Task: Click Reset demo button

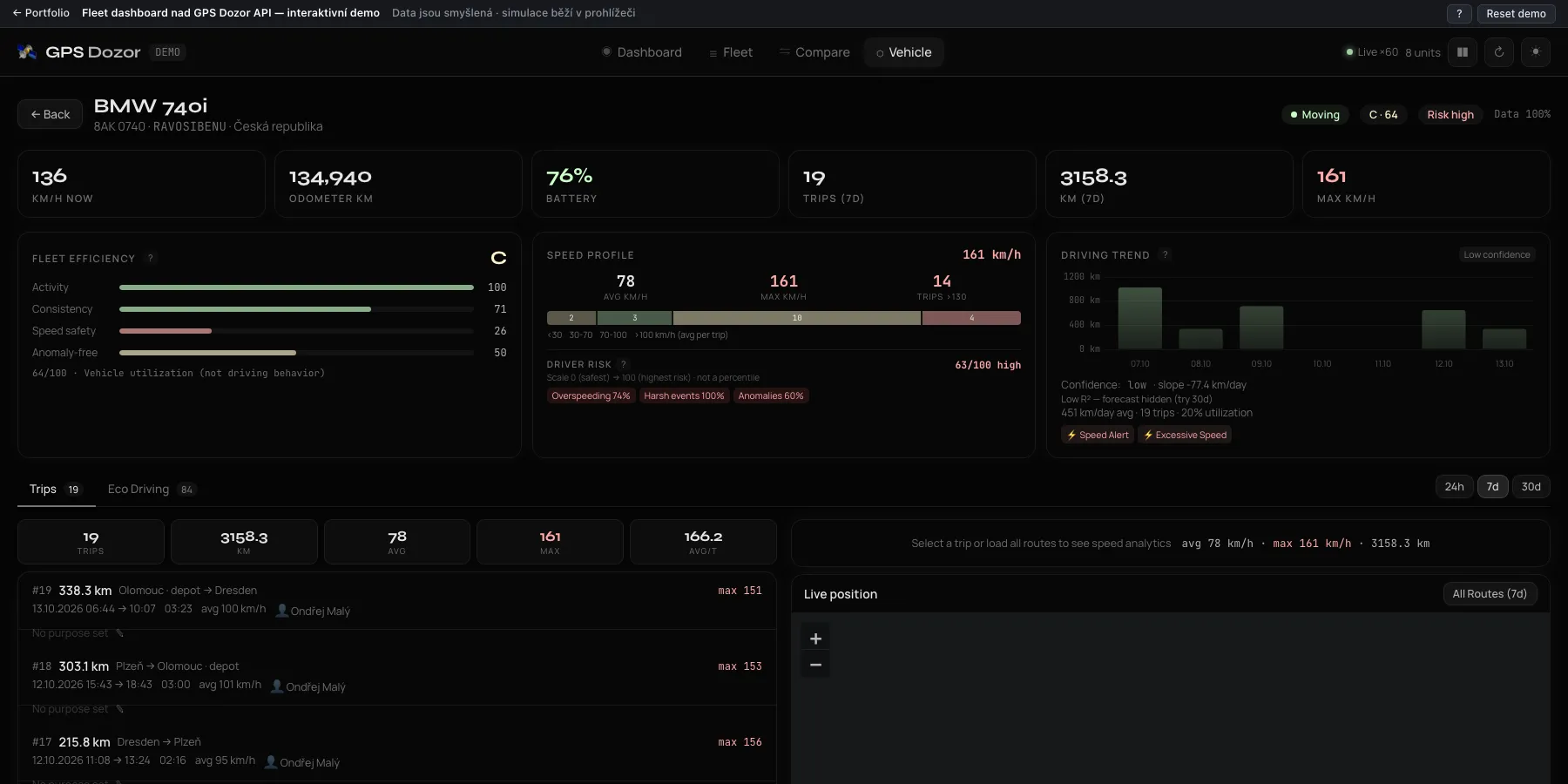Action: pos(1516,13)
